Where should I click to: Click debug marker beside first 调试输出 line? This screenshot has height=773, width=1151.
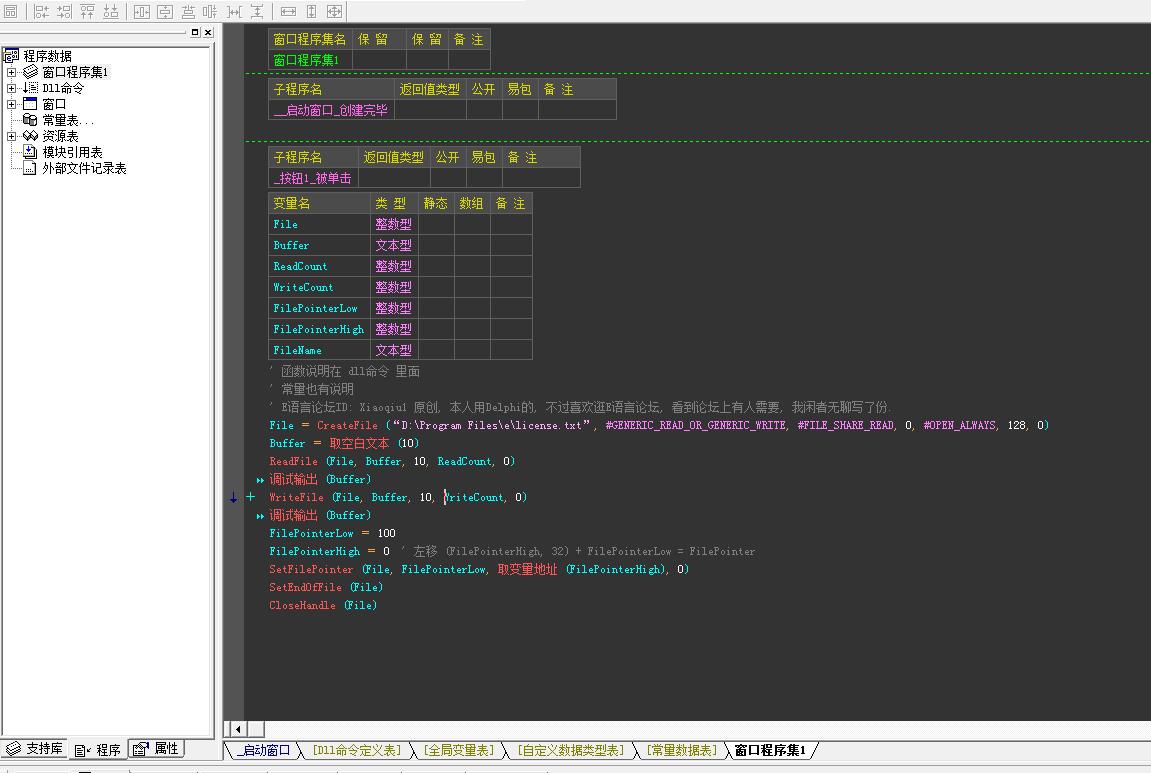point(260,480)
